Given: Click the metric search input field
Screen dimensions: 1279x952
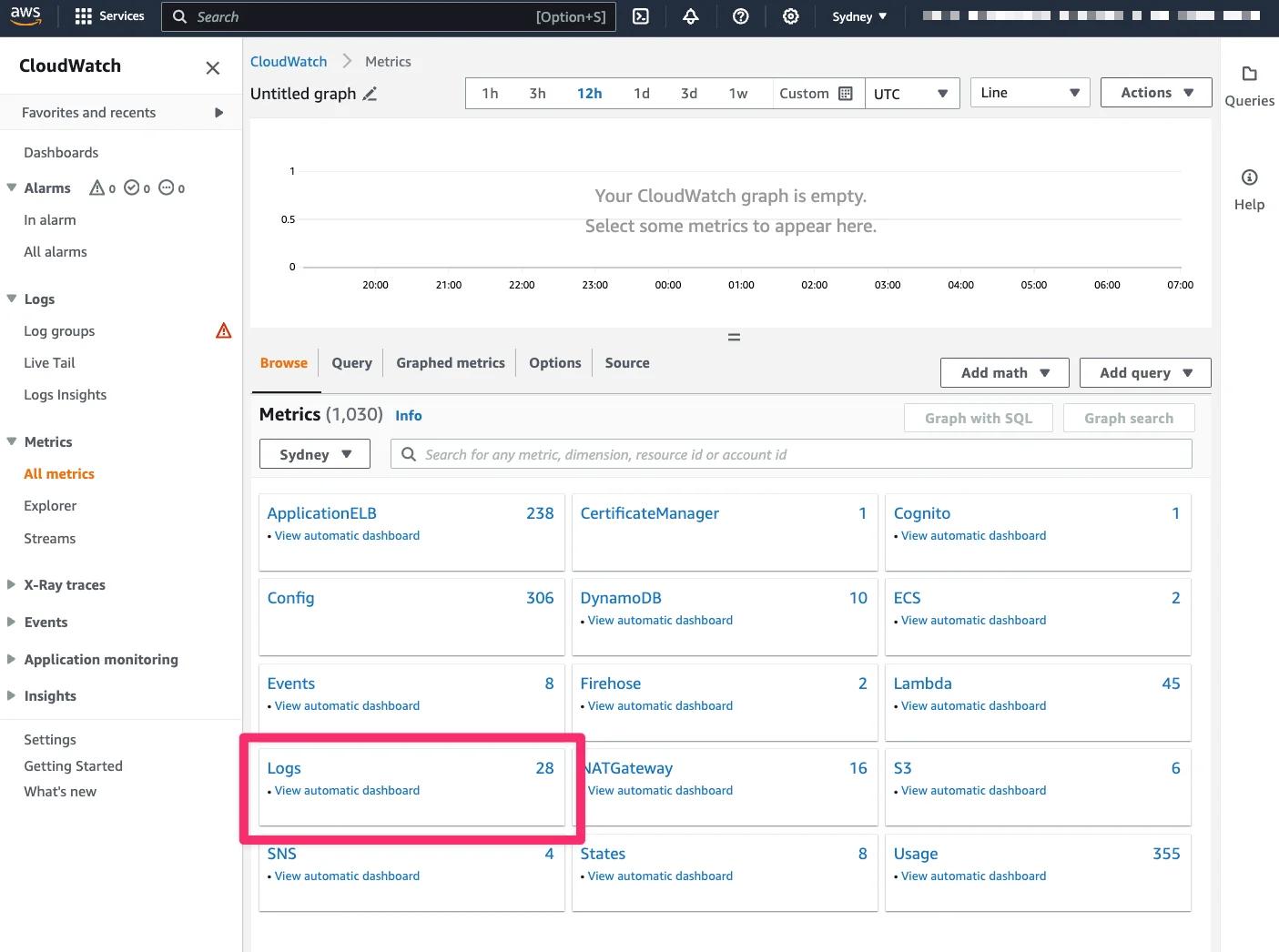Looking at the screenshot, I should [x=790, y=453].
